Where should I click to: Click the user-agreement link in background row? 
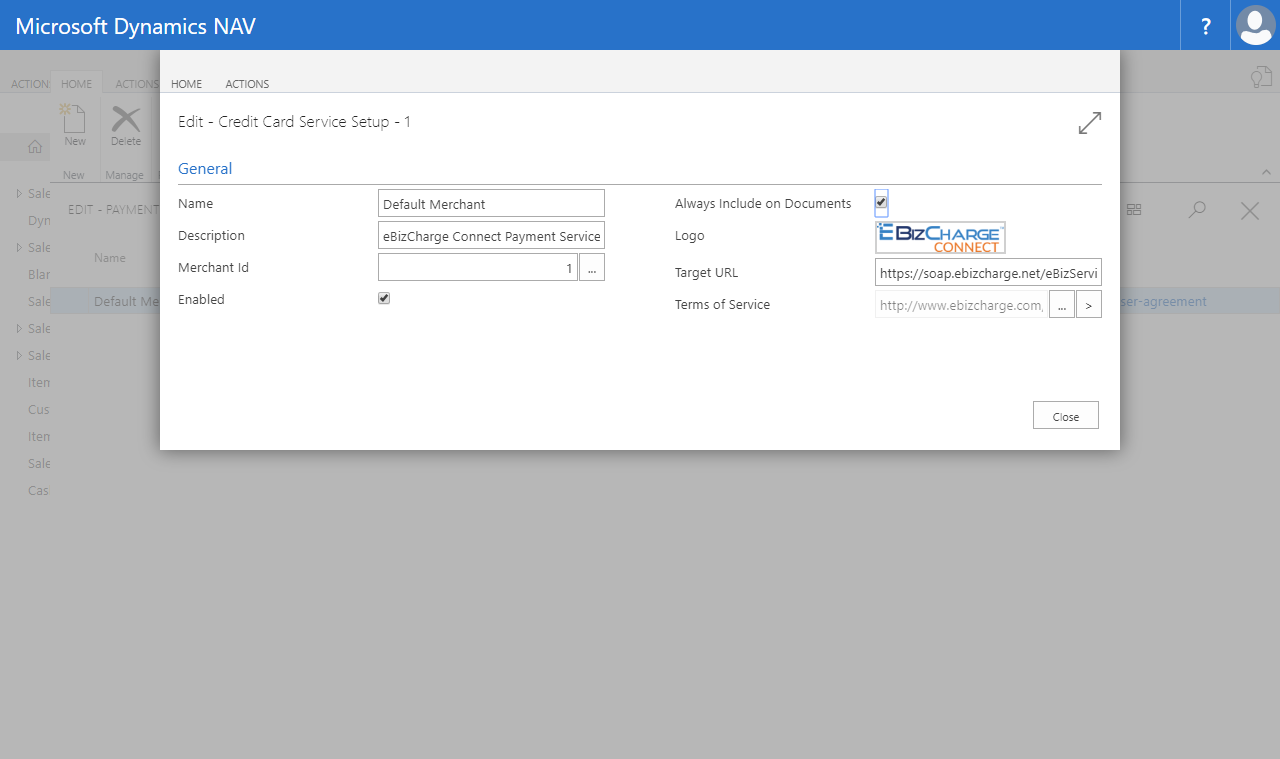coord(1164,301)
